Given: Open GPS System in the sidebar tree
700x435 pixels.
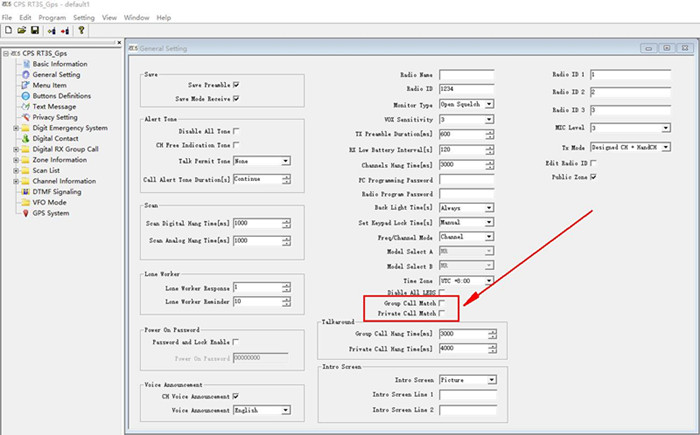Looking at the screenshot, I should tap(51, 212).
